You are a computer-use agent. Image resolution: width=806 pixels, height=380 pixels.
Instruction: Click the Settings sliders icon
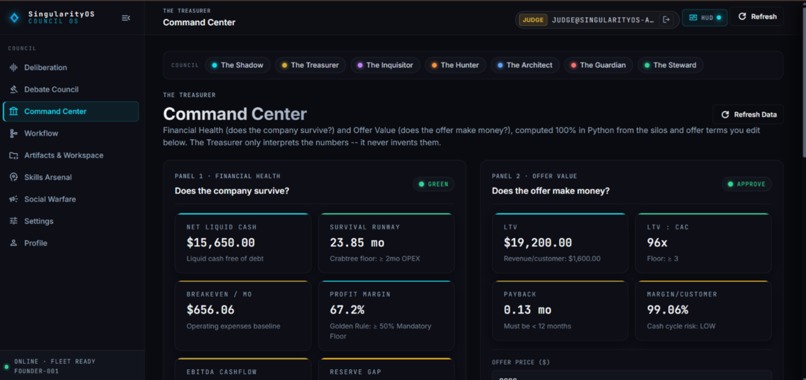(14, 221)
